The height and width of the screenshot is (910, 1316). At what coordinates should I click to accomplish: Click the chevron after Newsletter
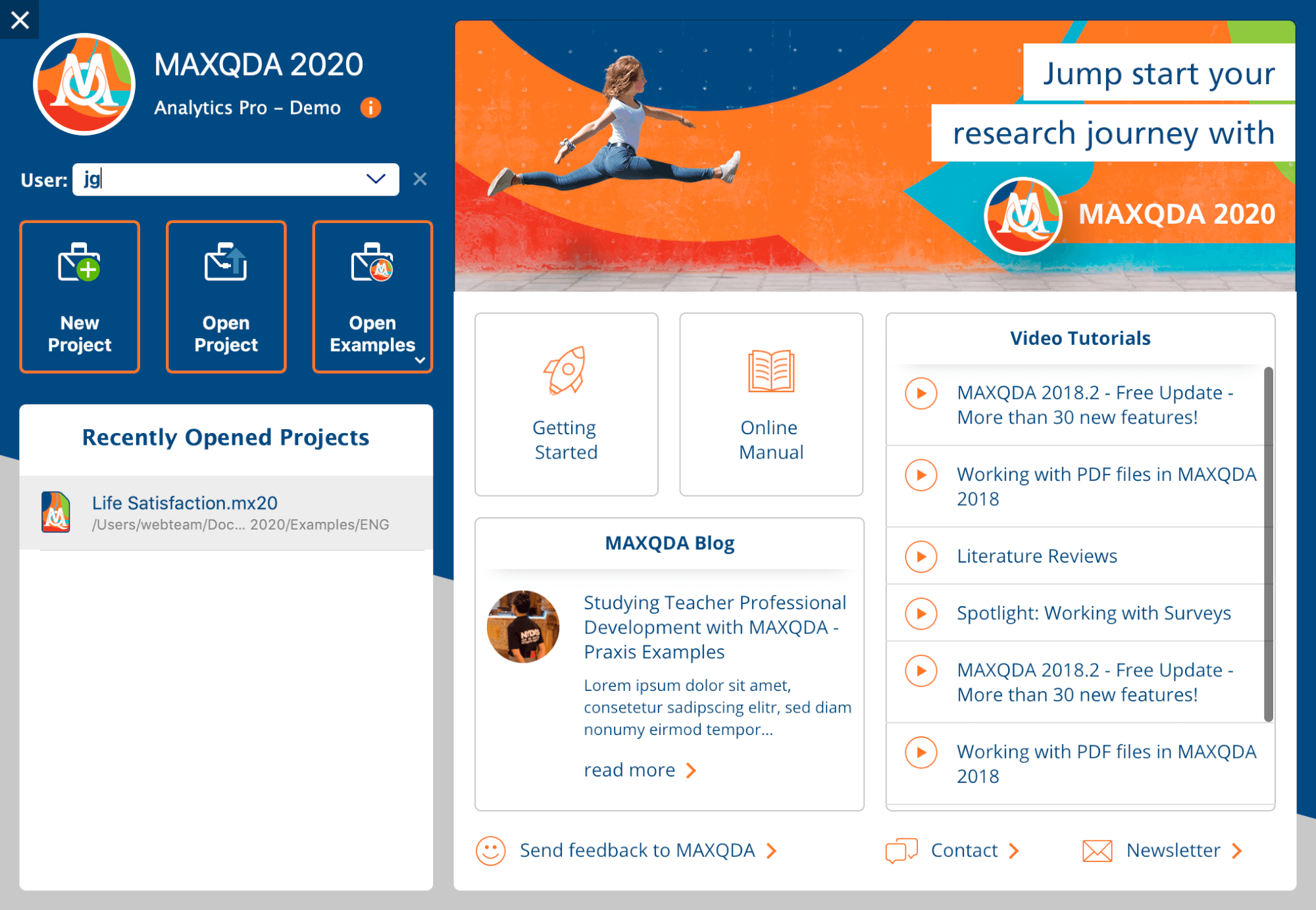1237,851
